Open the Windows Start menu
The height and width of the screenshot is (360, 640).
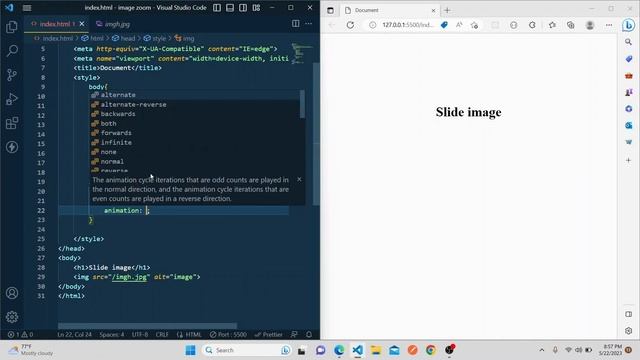click(x=190, y=350)
